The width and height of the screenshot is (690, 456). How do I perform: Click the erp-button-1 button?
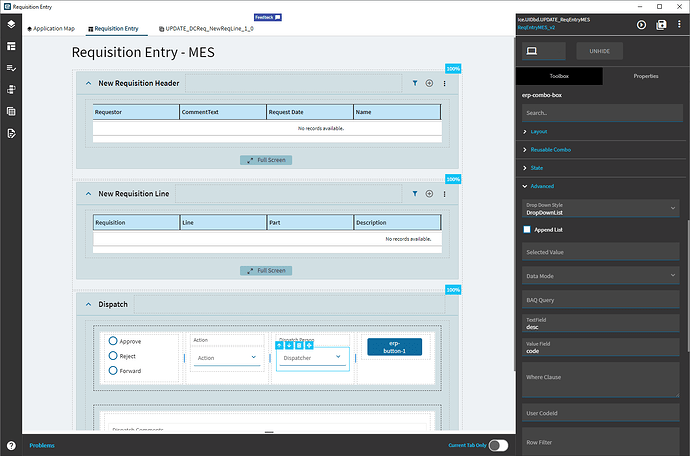pos(394,347)
